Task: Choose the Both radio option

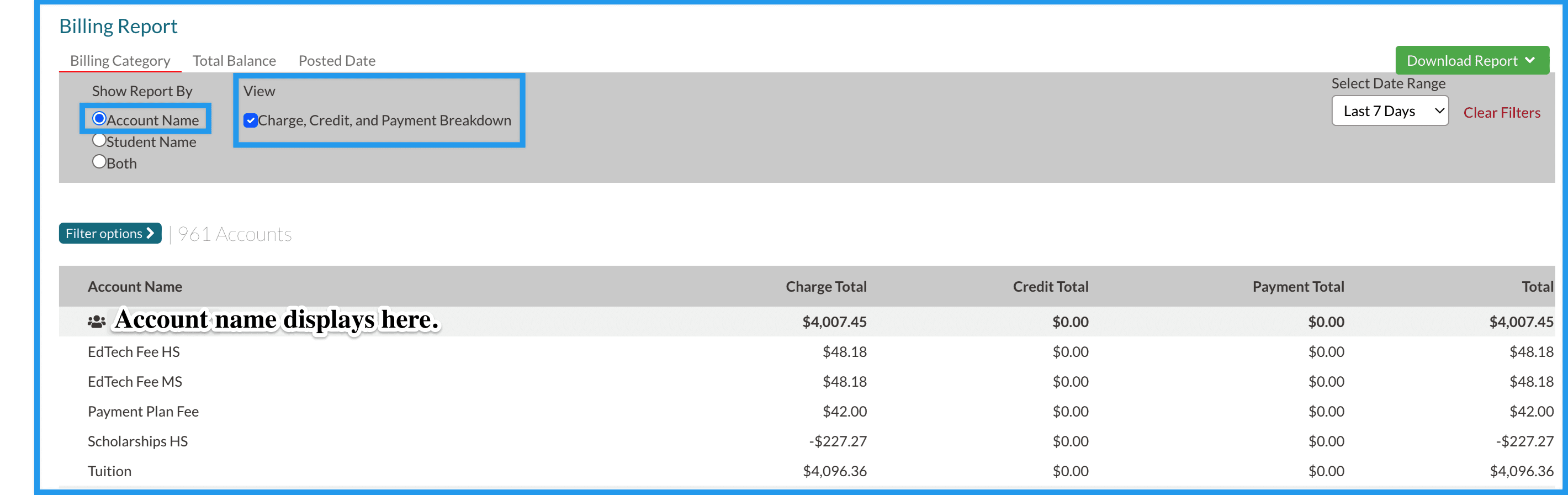Action: [x=99, y=161]
